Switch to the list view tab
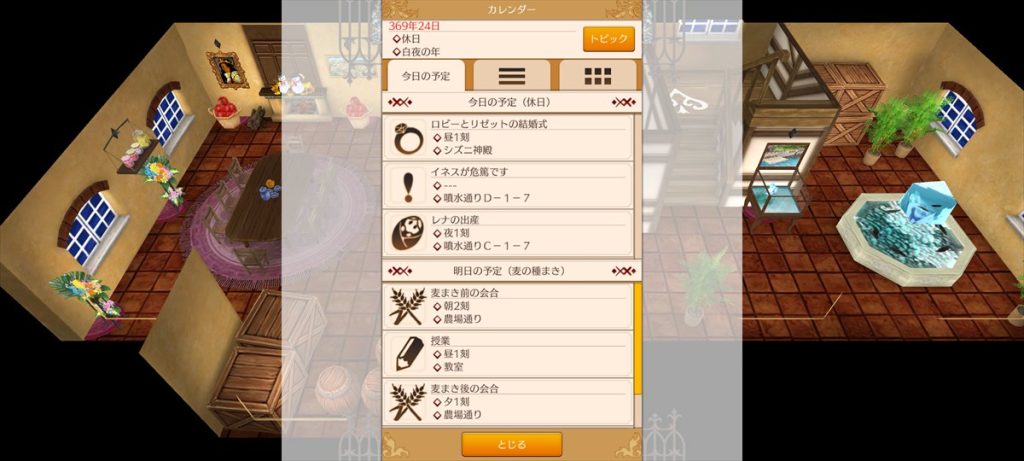 point(512,76)
